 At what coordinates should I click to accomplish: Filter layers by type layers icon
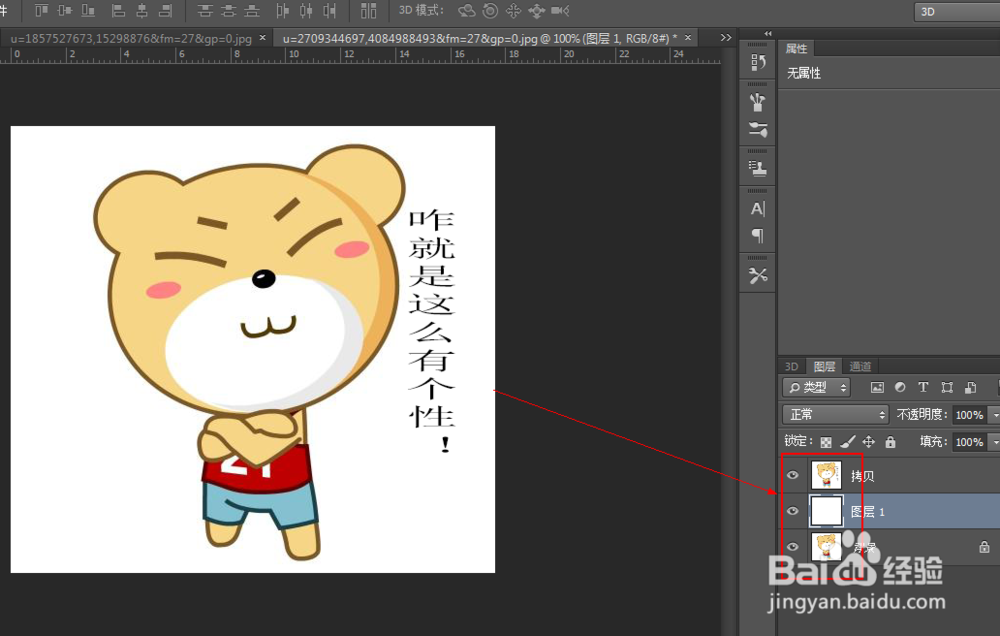tap(923, 387)
